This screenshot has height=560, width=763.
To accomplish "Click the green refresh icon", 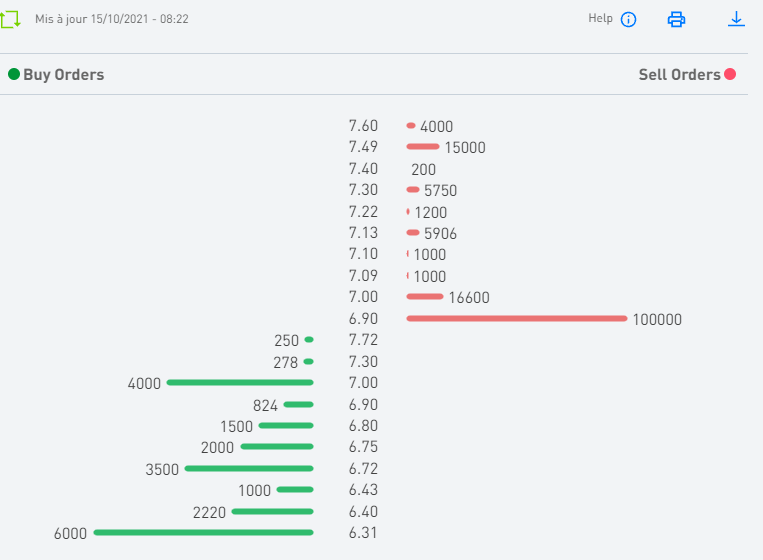I will 12,18.
